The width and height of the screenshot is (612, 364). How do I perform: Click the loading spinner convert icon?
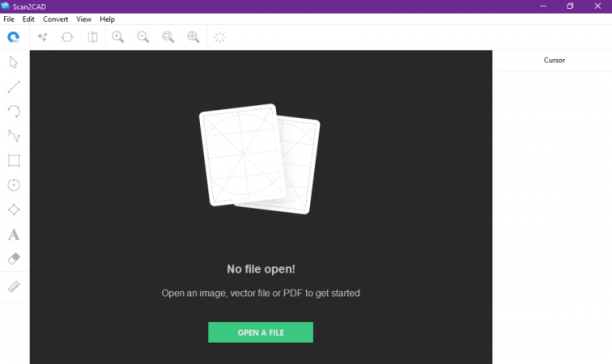point(220,37)
